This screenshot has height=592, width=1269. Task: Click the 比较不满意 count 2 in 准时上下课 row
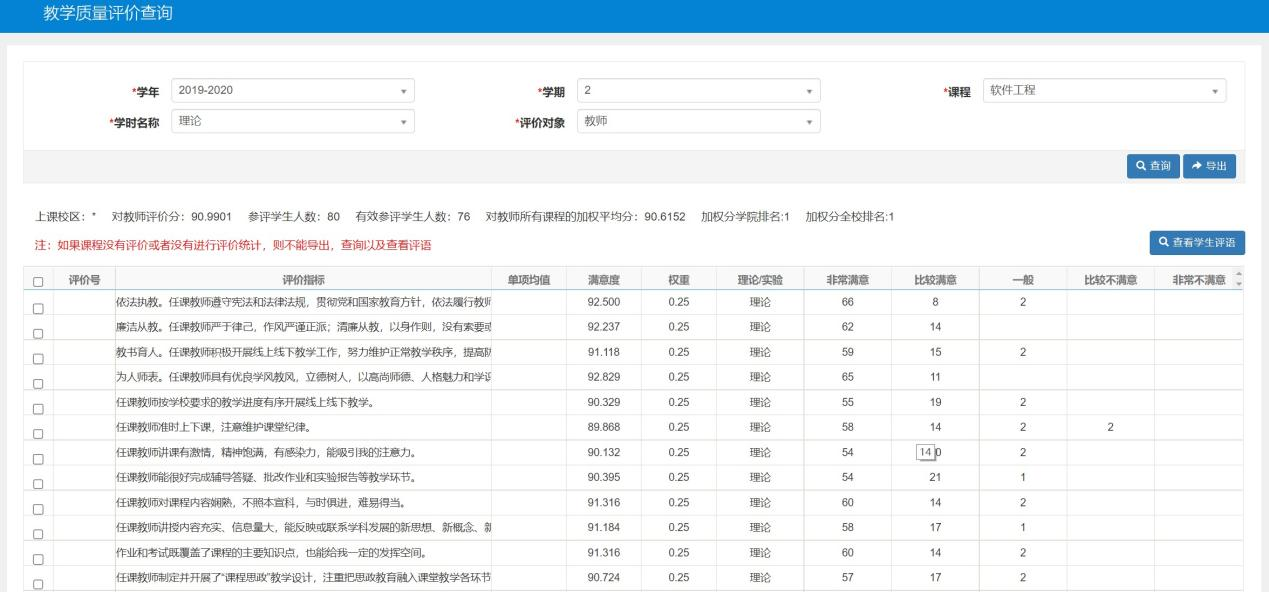pyautogui.click(x=1110, y=426)
